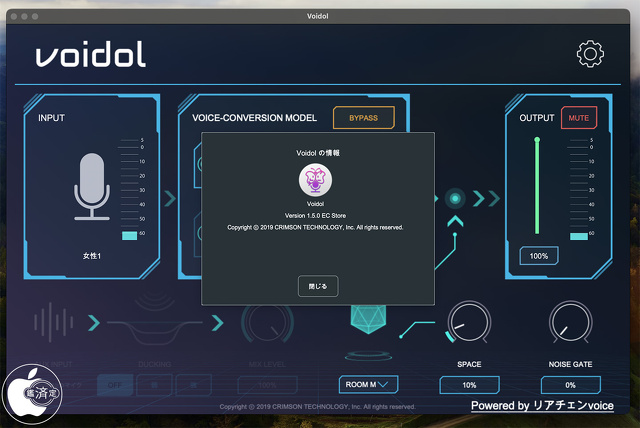Open the Powered by リアチェンvoice link
The image size is (640, 428).
542,406
